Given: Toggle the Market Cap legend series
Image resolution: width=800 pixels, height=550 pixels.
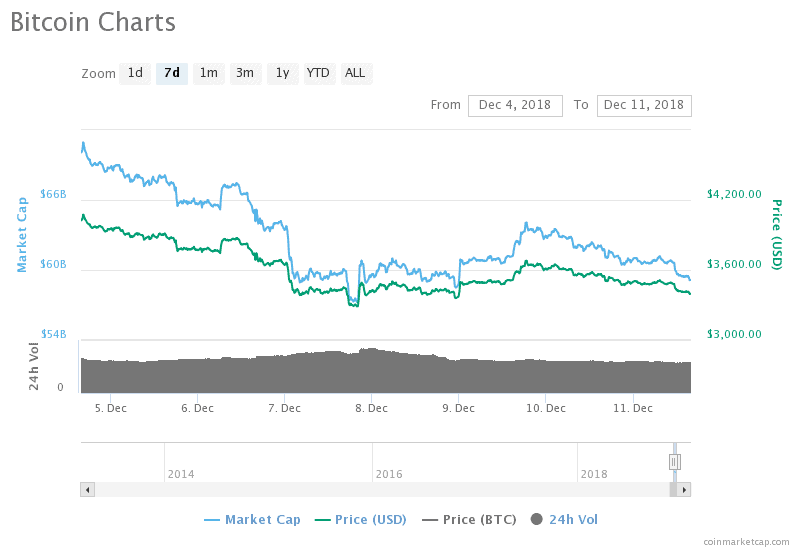Looking at the screenshot, I should click(252, 520).
